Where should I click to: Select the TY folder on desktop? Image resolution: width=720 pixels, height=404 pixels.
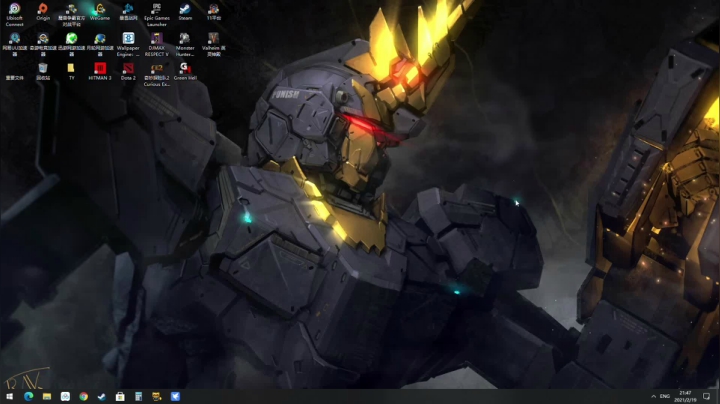(71, 72)
